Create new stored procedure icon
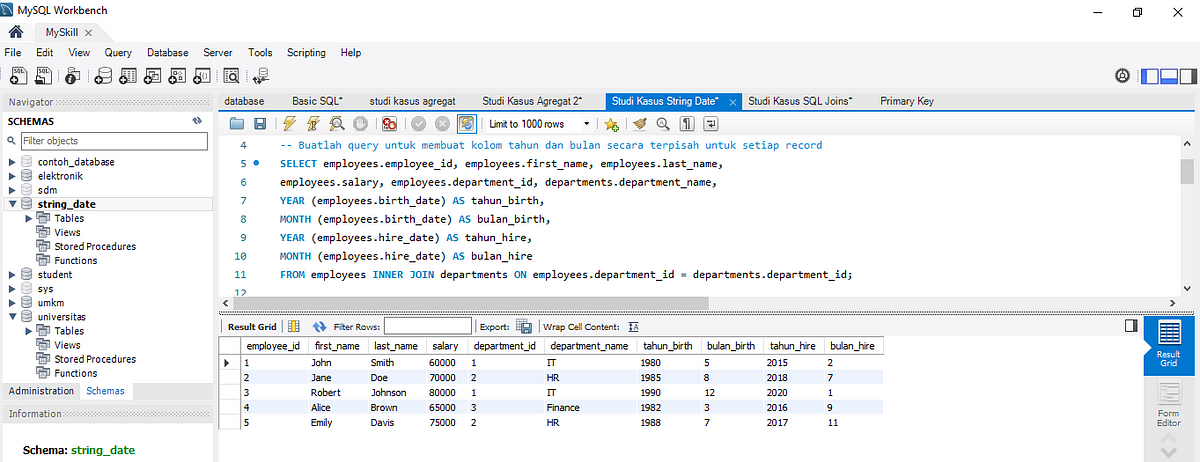1200x462 pixels. (x=178, y=75)
